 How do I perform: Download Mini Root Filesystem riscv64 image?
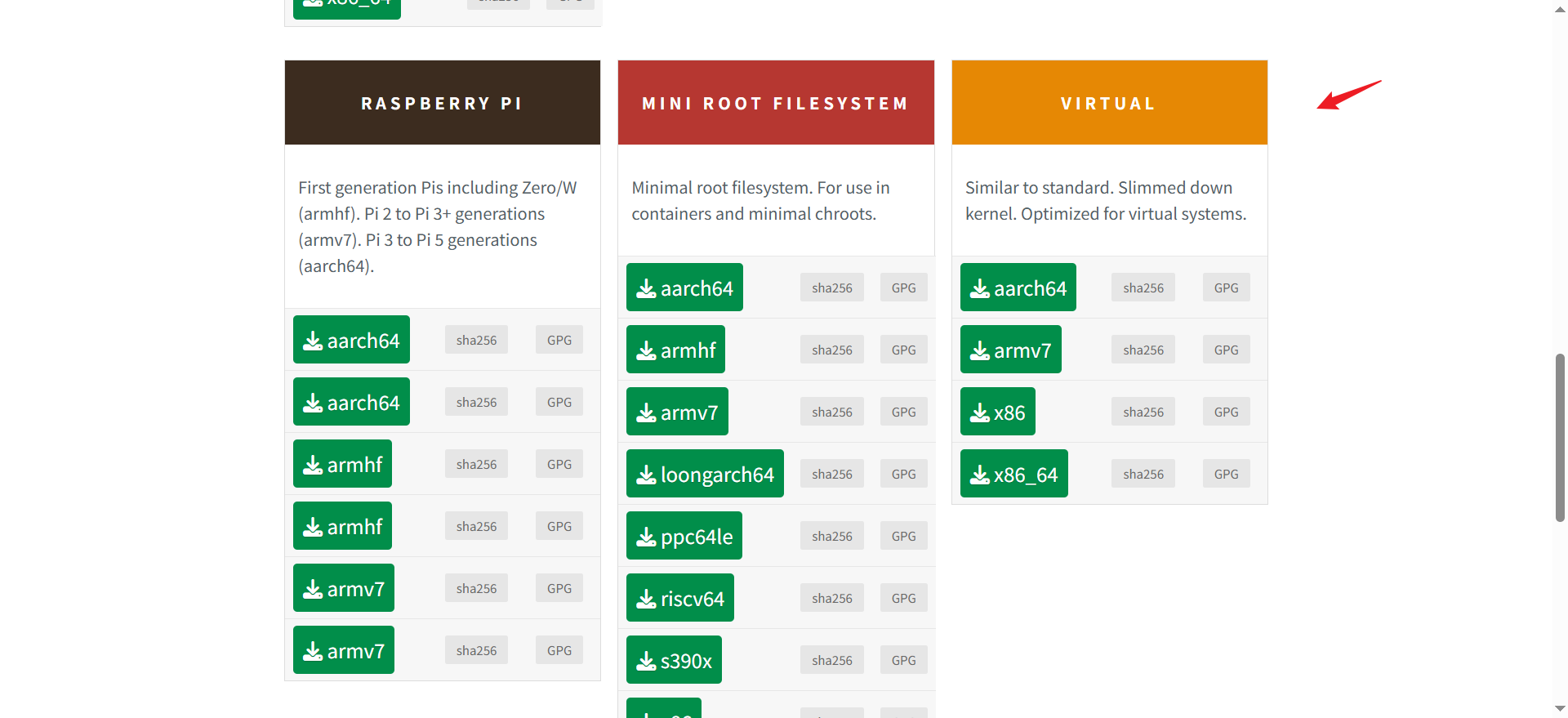(680, 598)
